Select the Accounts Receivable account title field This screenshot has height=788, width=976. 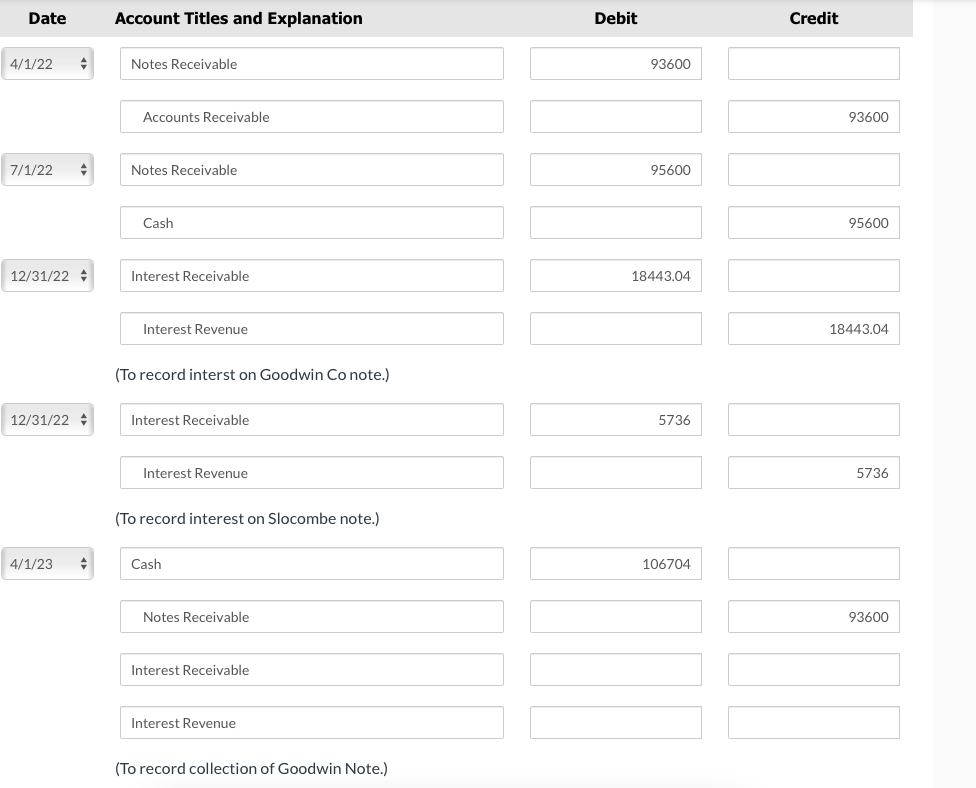point(312,116)
